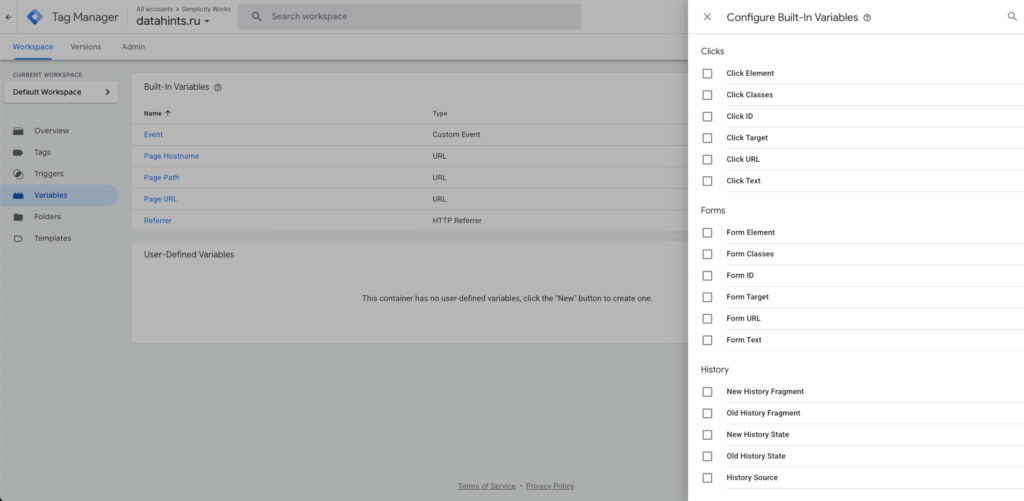Open Tags in the sidebar

click(x=42, y=152)
